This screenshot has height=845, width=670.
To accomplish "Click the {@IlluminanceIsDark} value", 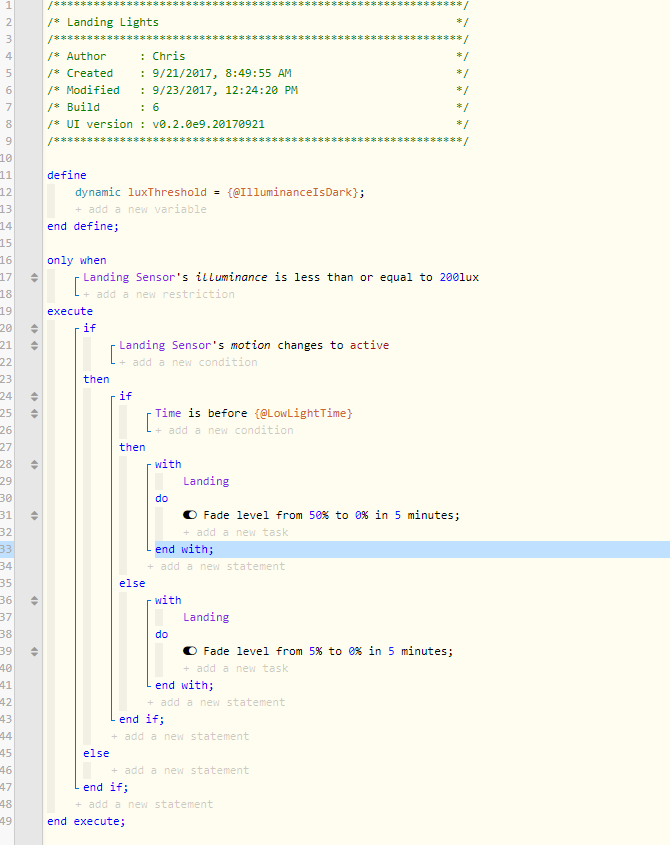I will [293, 192].
